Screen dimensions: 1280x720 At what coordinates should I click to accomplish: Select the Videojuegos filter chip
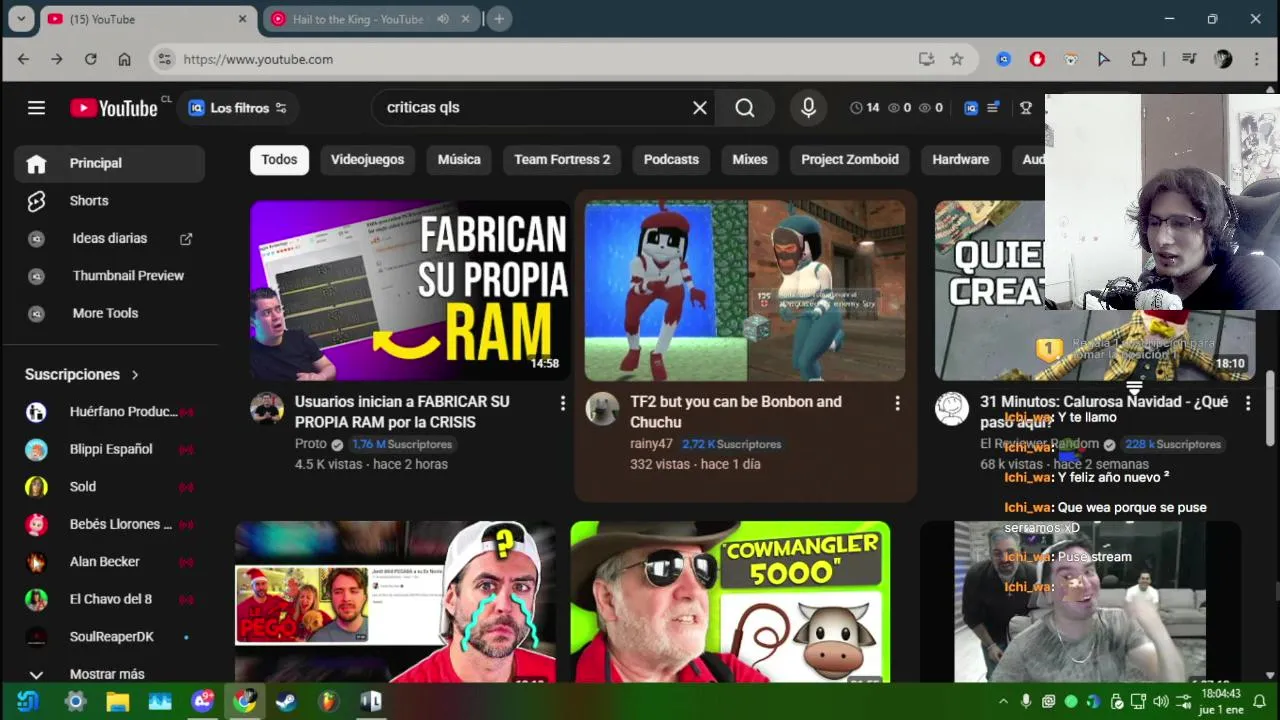pos(367,160)
